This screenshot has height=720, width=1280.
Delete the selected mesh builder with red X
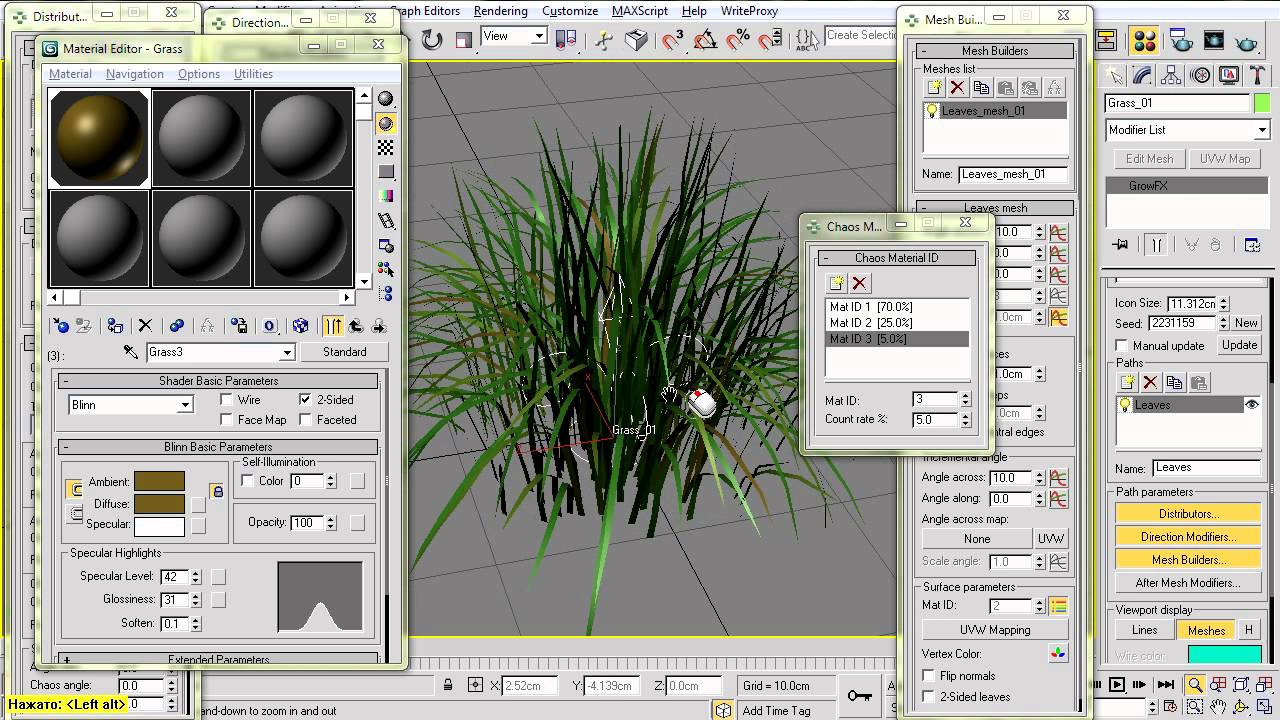957,88
